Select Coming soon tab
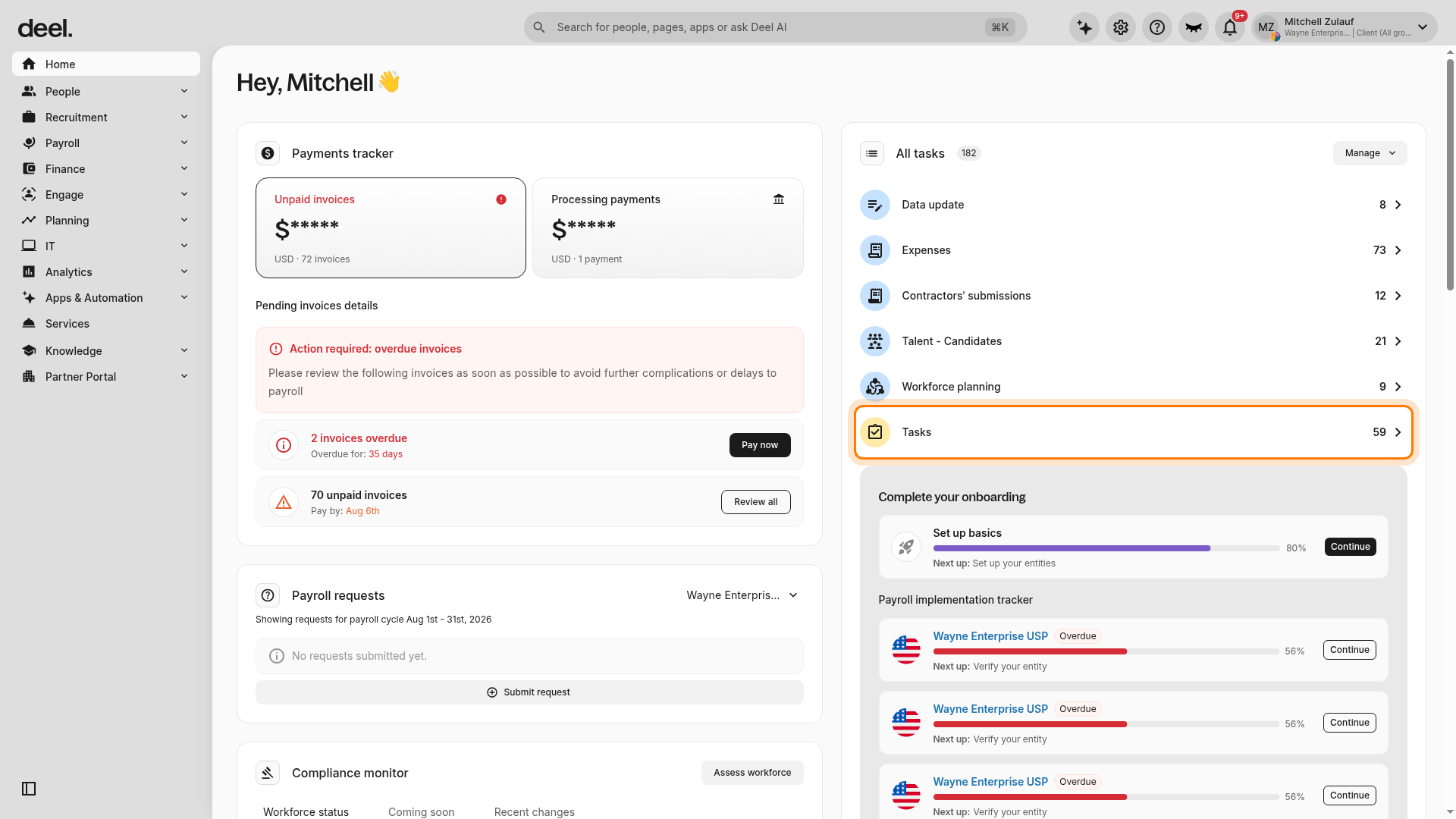Viewport: 1456px width, 819px height. coord(421,811)
